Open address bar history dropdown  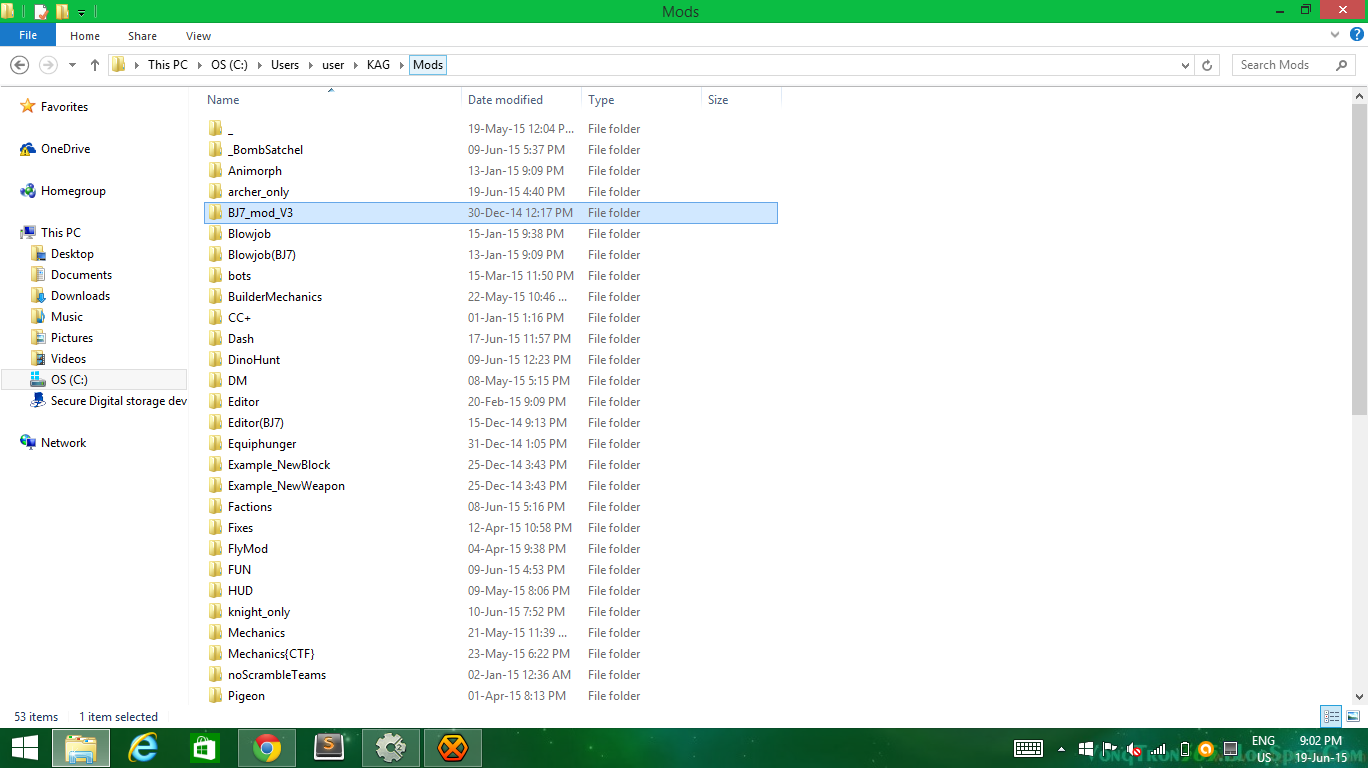coord(1185,65)
